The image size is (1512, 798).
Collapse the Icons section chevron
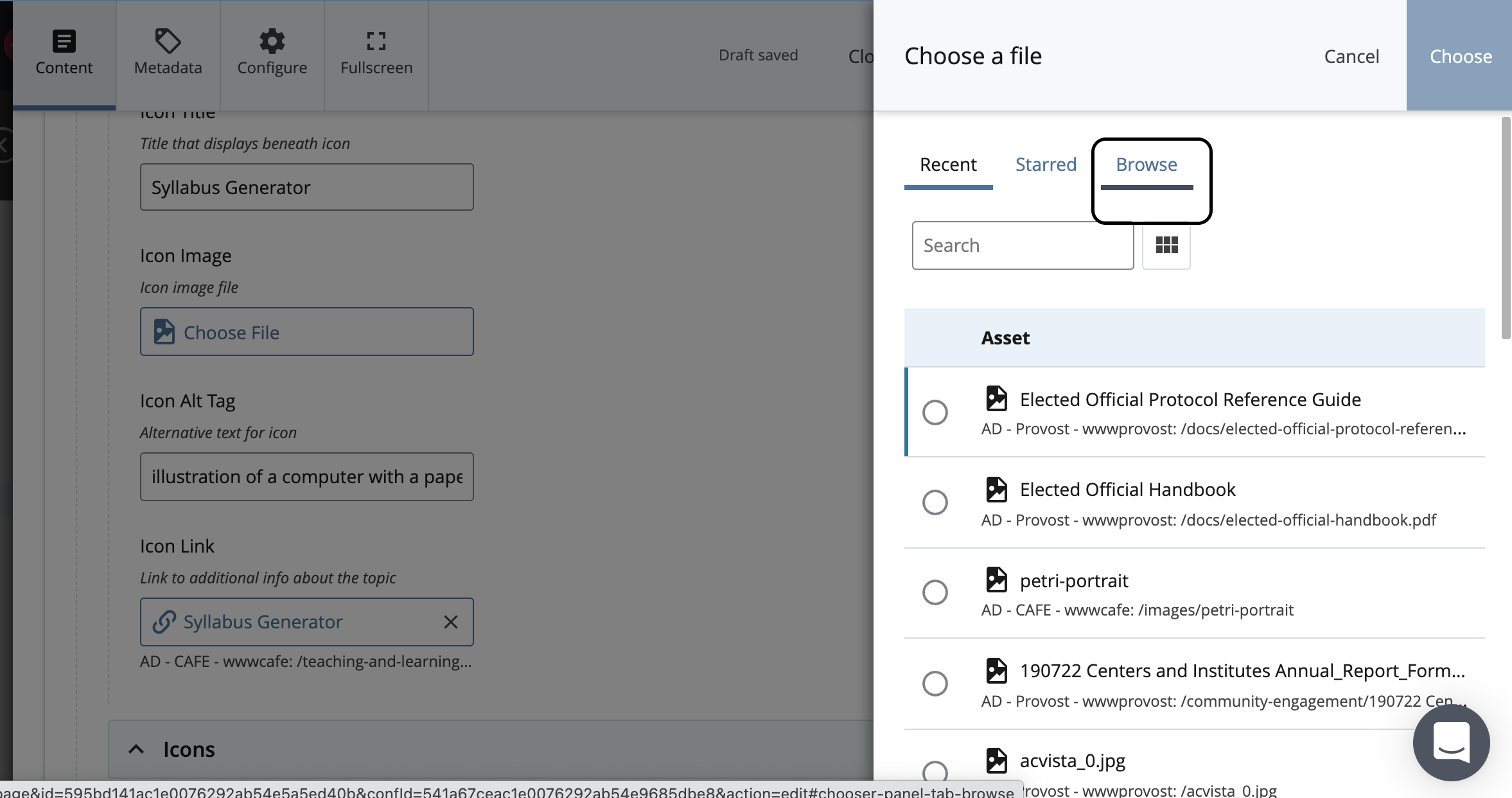click(x=136, y=749)
